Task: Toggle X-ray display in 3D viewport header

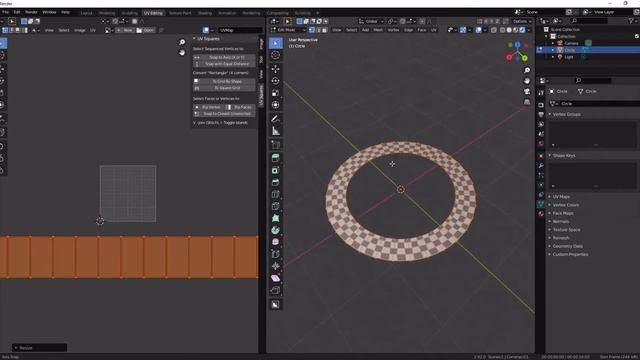Action: 493,30
